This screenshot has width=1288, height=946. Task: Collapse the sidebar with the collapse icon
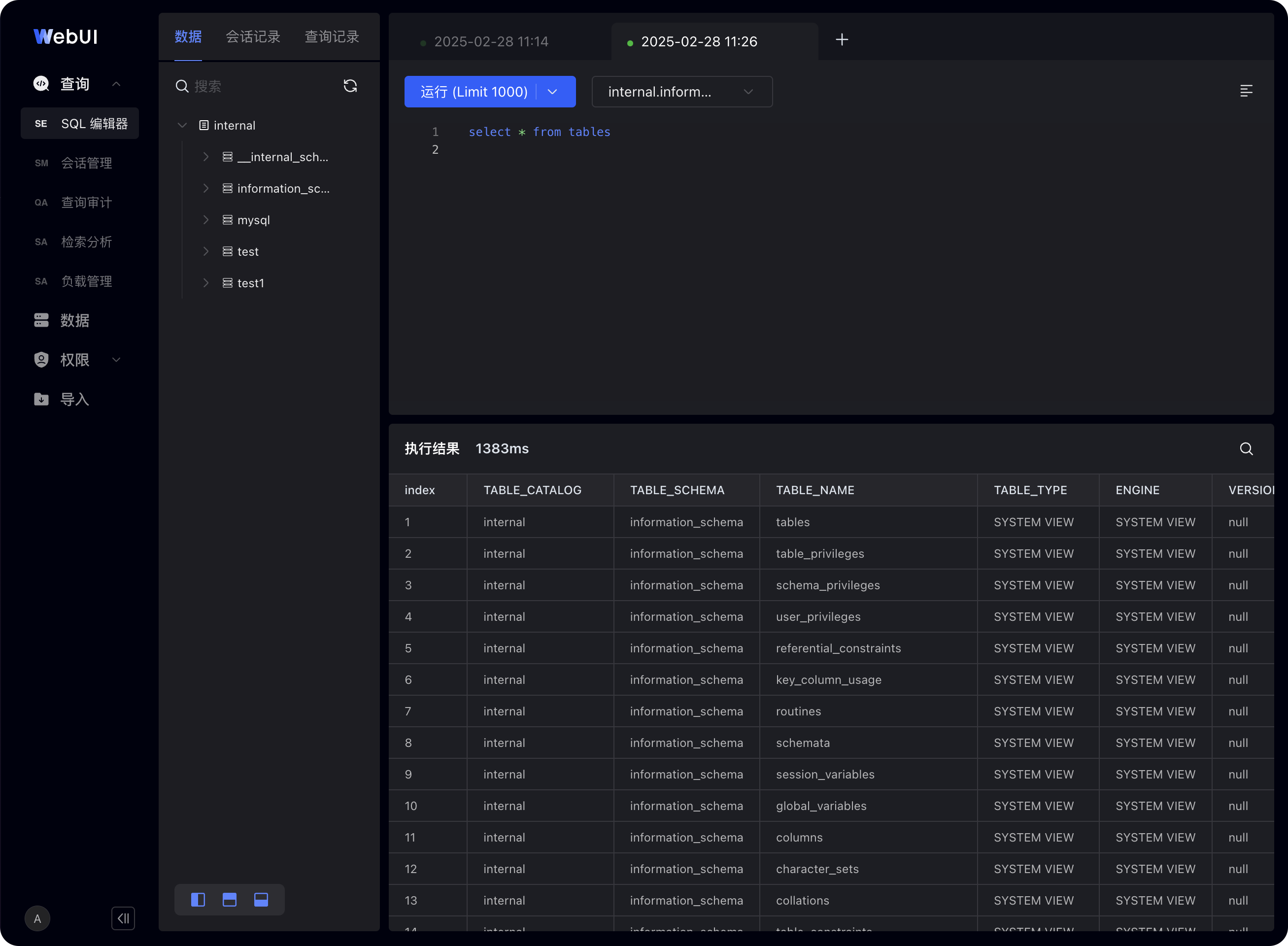click(123, 918)
